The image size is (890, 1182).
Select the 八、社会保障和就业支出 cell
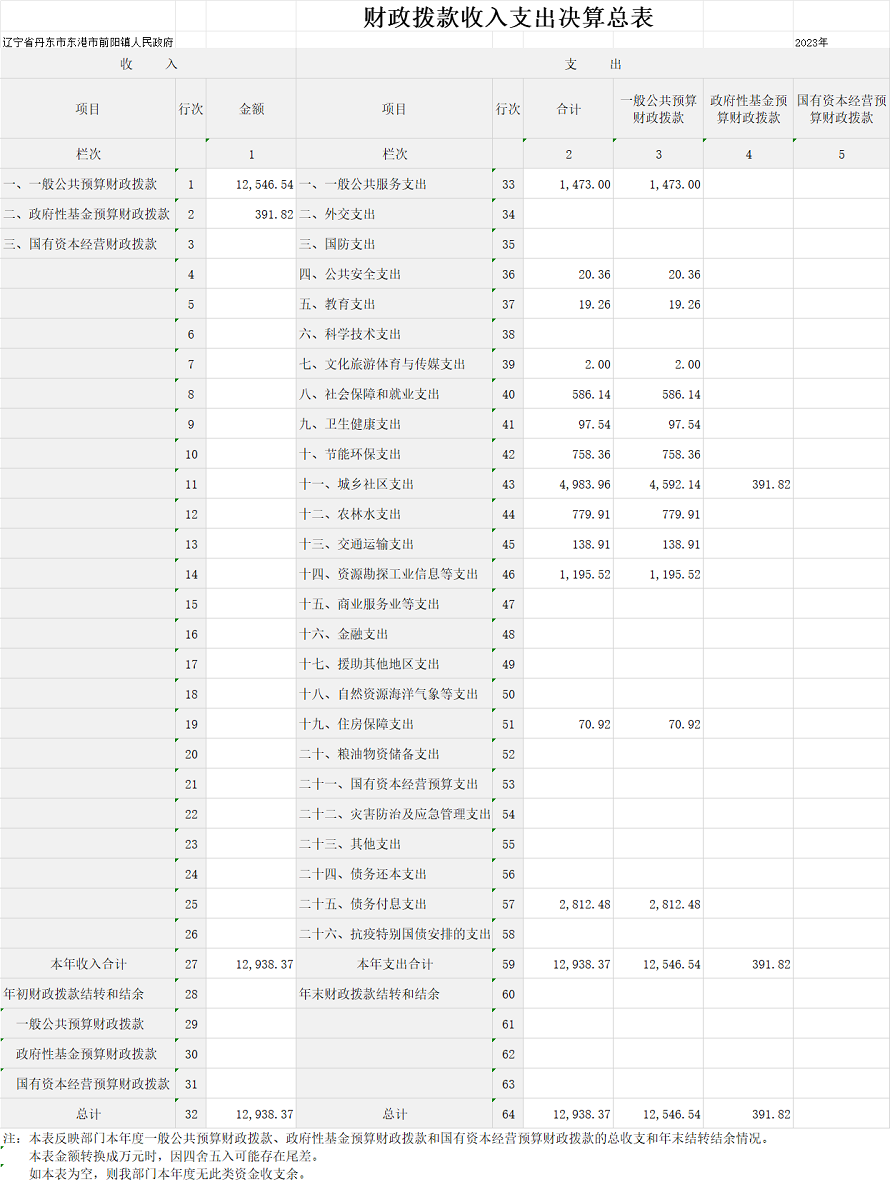click(394, 394)
